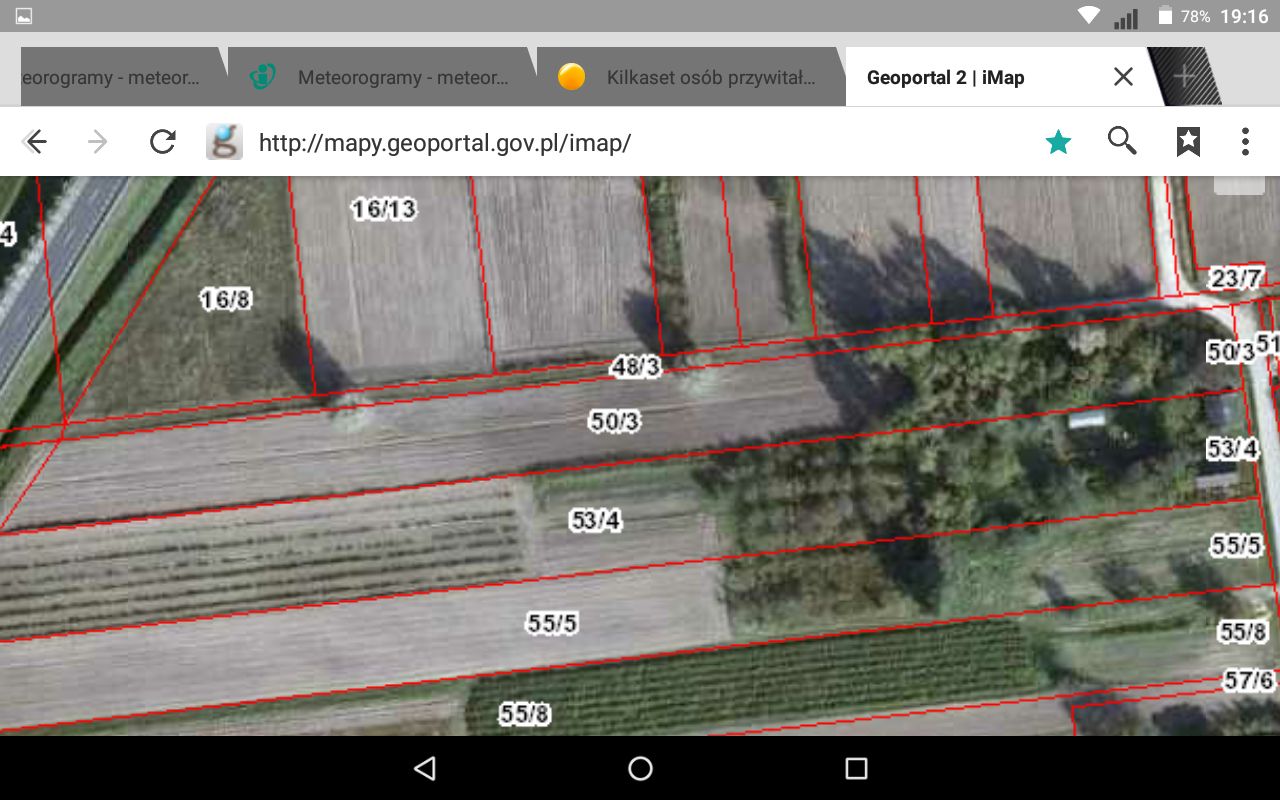This screenshot has width=1280, height=800.
Task: Tap the image notification icon in status bar
Action: click(23, 16)
